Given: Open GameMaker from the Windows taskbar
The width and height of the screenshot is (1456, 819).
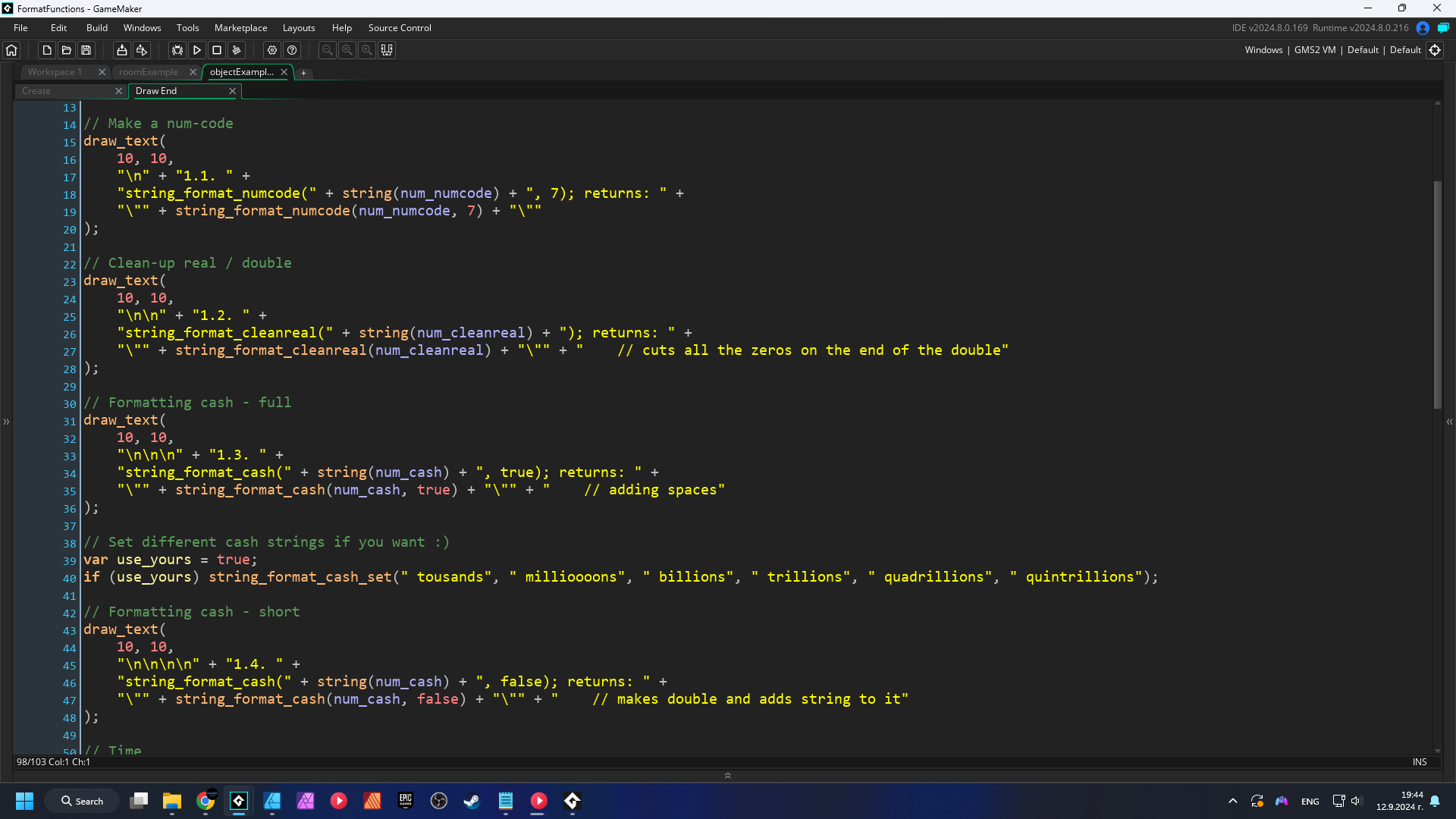Looking at the screenshot, I should coord(238,801).
